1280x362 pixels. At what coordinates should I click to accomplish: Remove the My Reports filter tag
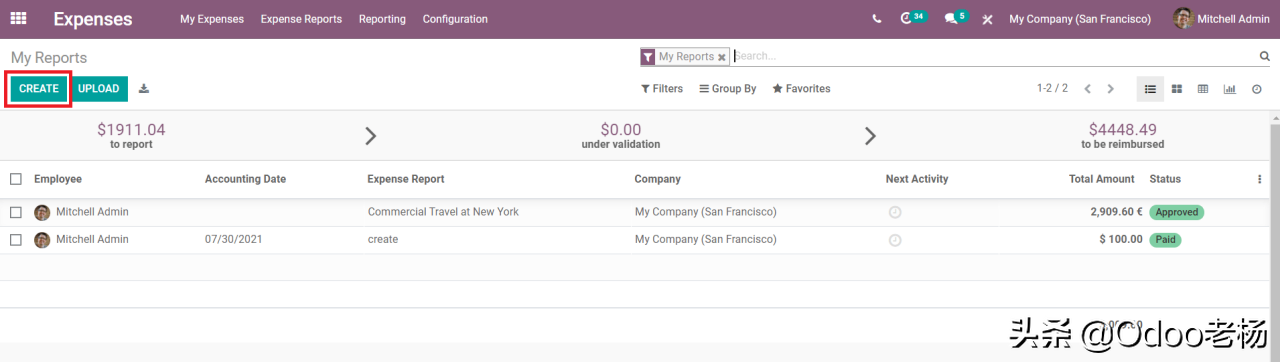pyautogui.click(x=722, y=58)
